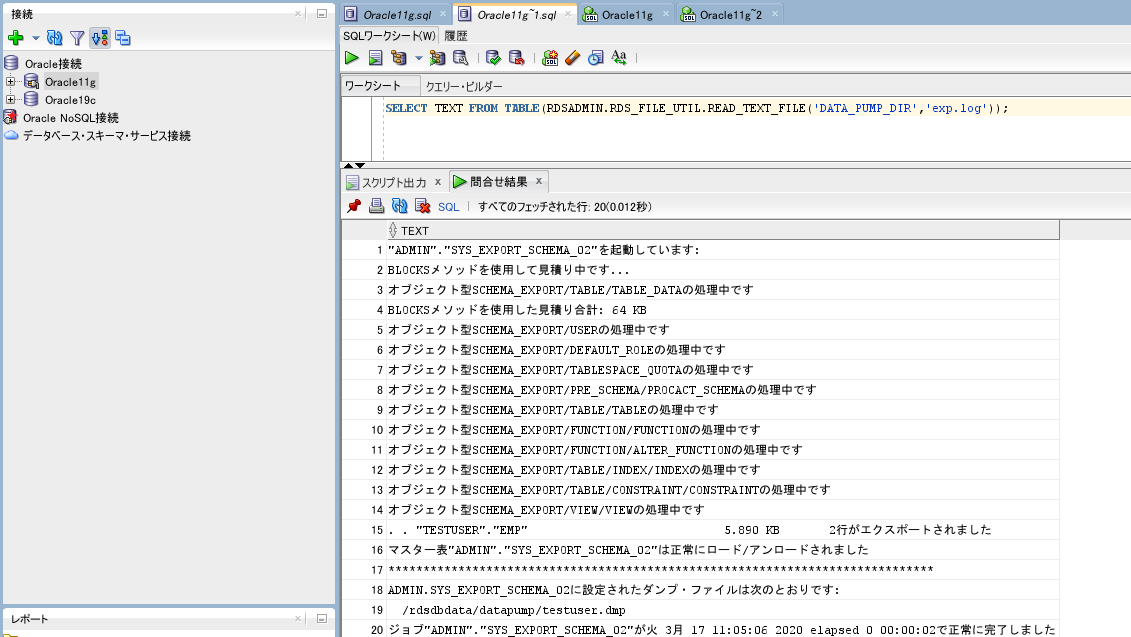Screen dimensions: 1131x637
Task: Open the 履歴 tab
Action: (455, 35)
